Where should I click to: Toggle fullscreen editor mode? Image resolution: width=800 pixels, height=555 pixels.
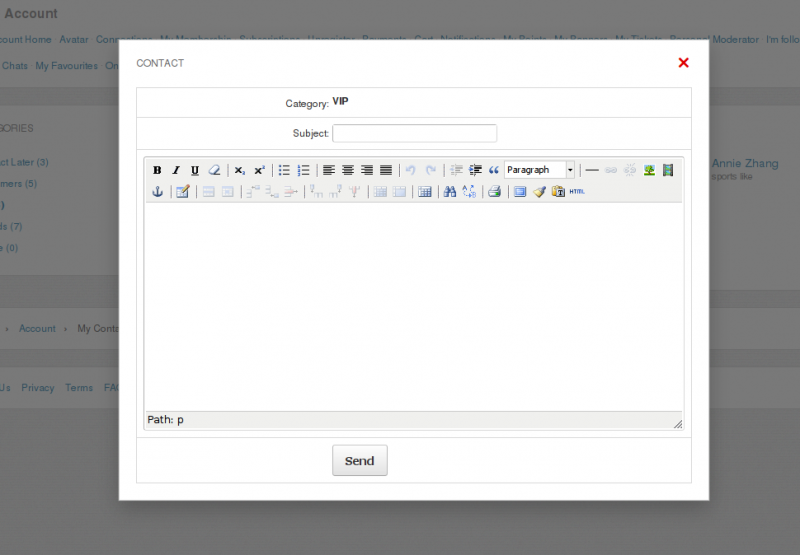click(x=520, y=192)
